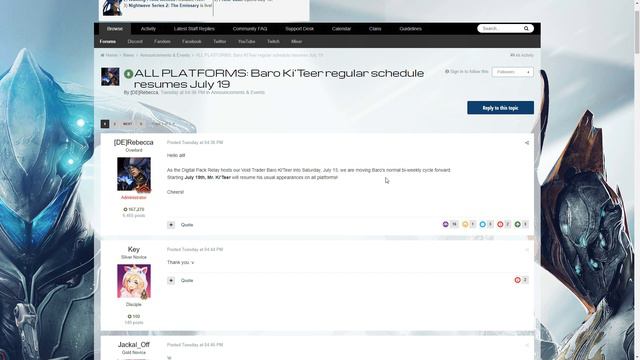
Task: Click the NEXT pagination button
Action: pos(127,124)
